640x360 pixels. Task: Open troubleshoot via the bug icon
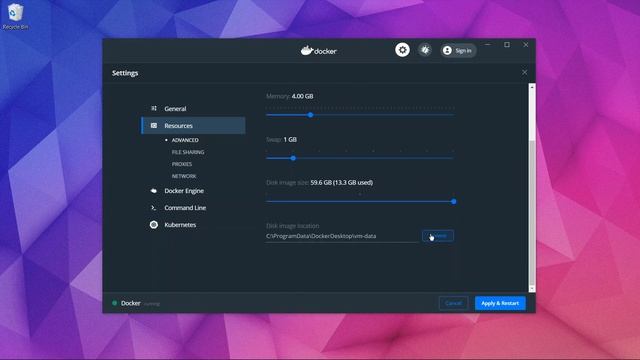425,50
